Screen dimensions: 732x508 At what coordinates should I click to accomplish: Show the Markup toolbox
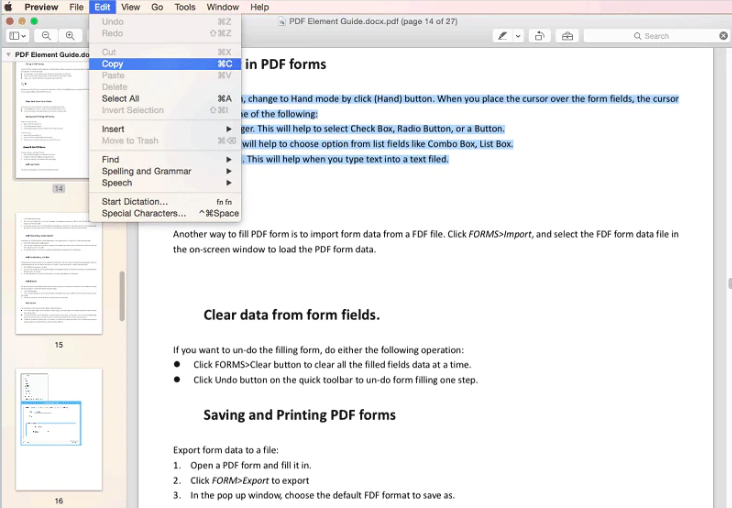tap(567, 36)
